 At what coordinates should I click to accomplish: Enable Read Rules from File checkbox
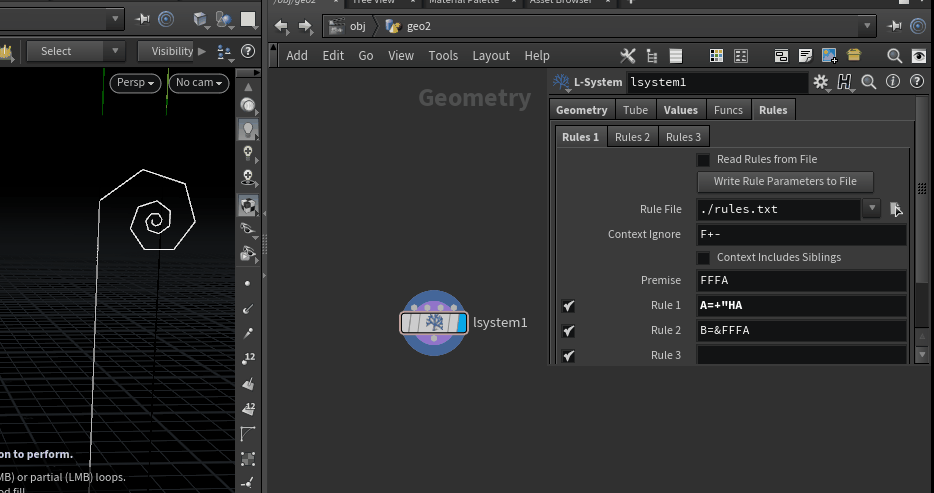click(x=703, y=160)
